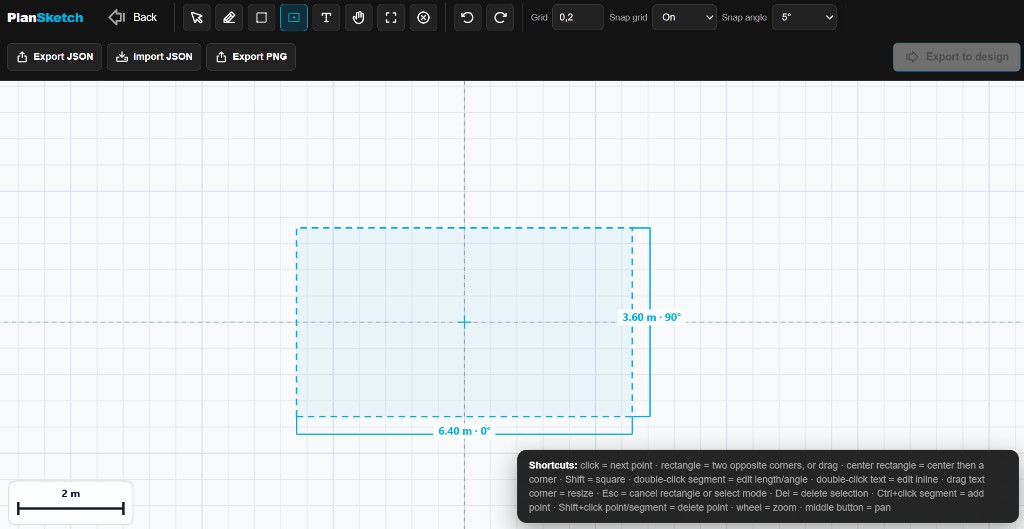Go back with the Back button
Image resolution: width=1024 pixels, height=529 pixels.
click(133, 18)
